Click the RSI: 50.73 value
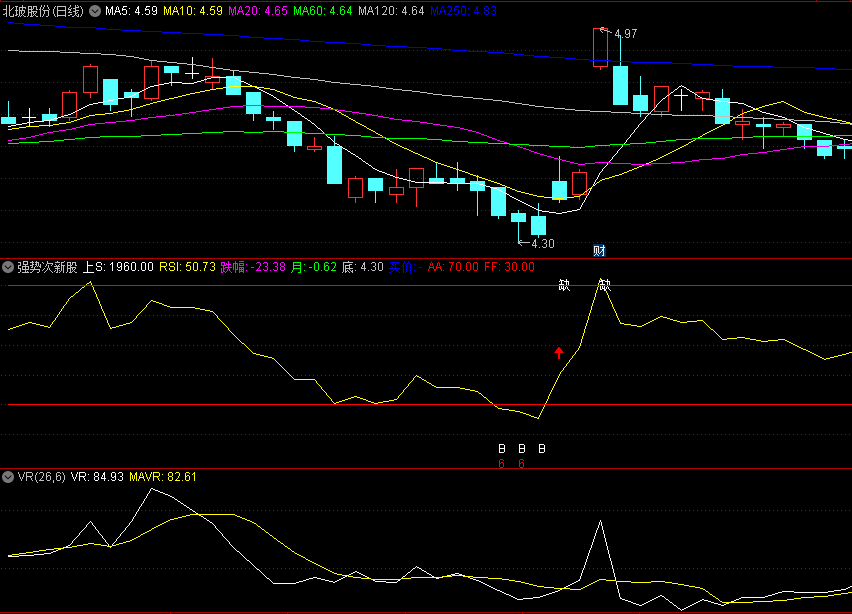The height and width of the screenshot is (614, 852). pyautogui.click(x=187, y=267)
